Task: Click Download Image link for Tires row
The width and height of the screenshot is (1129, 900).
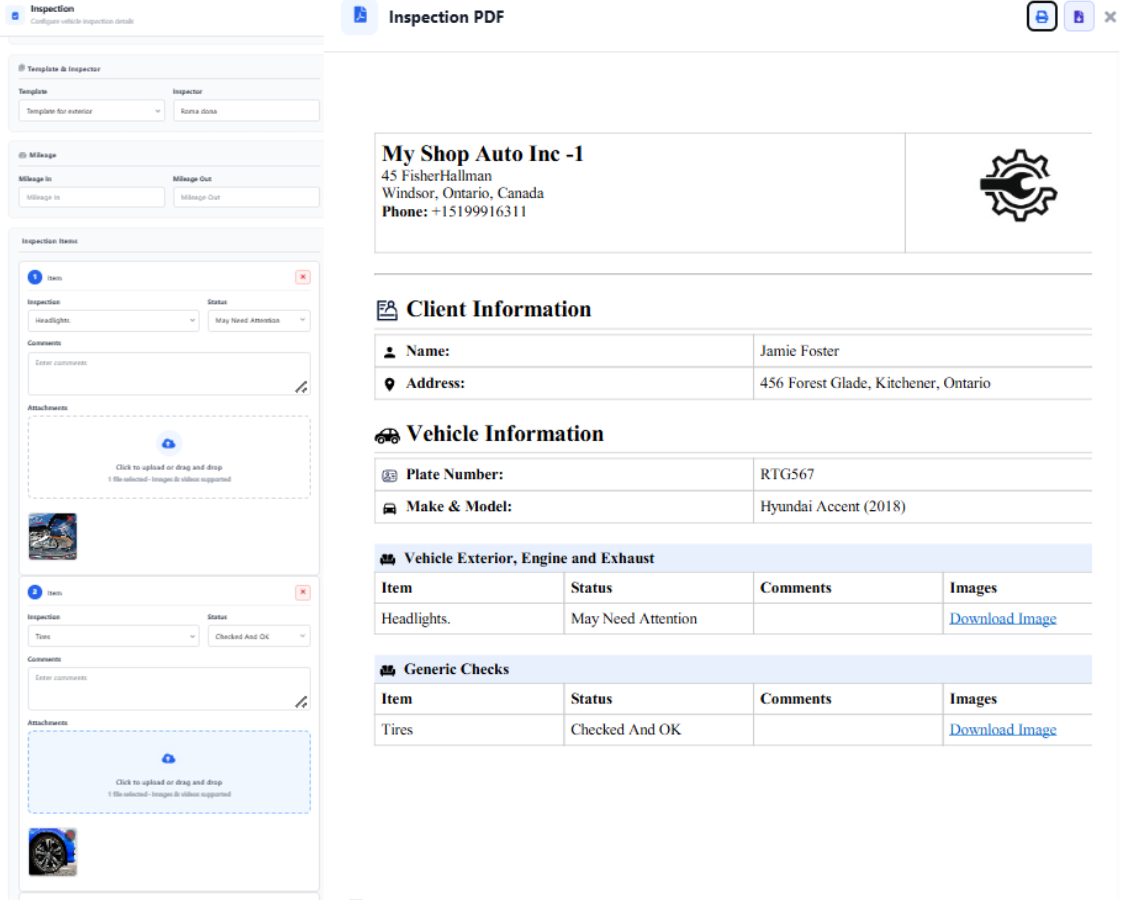Action: point(1002,730)
